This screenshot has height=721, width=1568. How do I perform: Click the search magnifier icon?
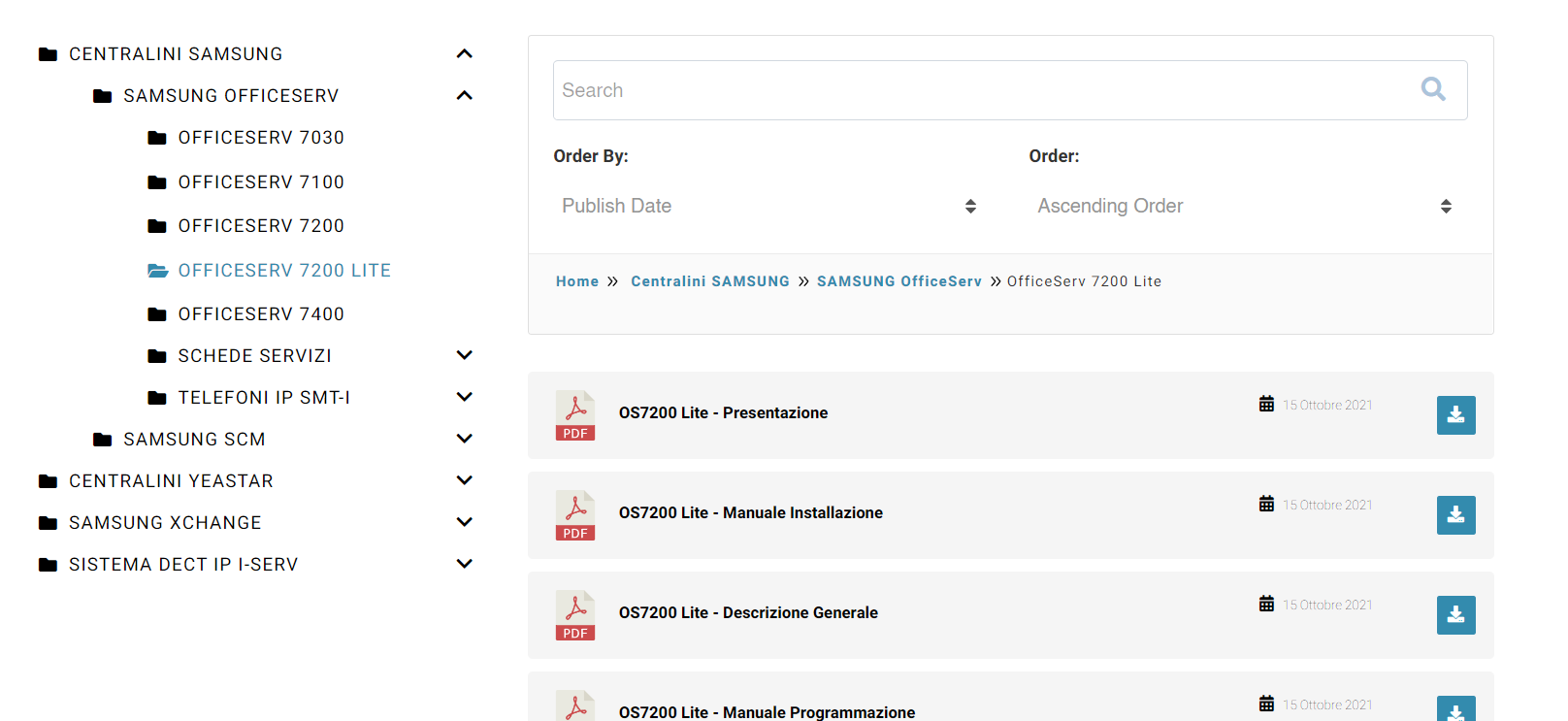pyautogui.click(x=1433, y=89)
